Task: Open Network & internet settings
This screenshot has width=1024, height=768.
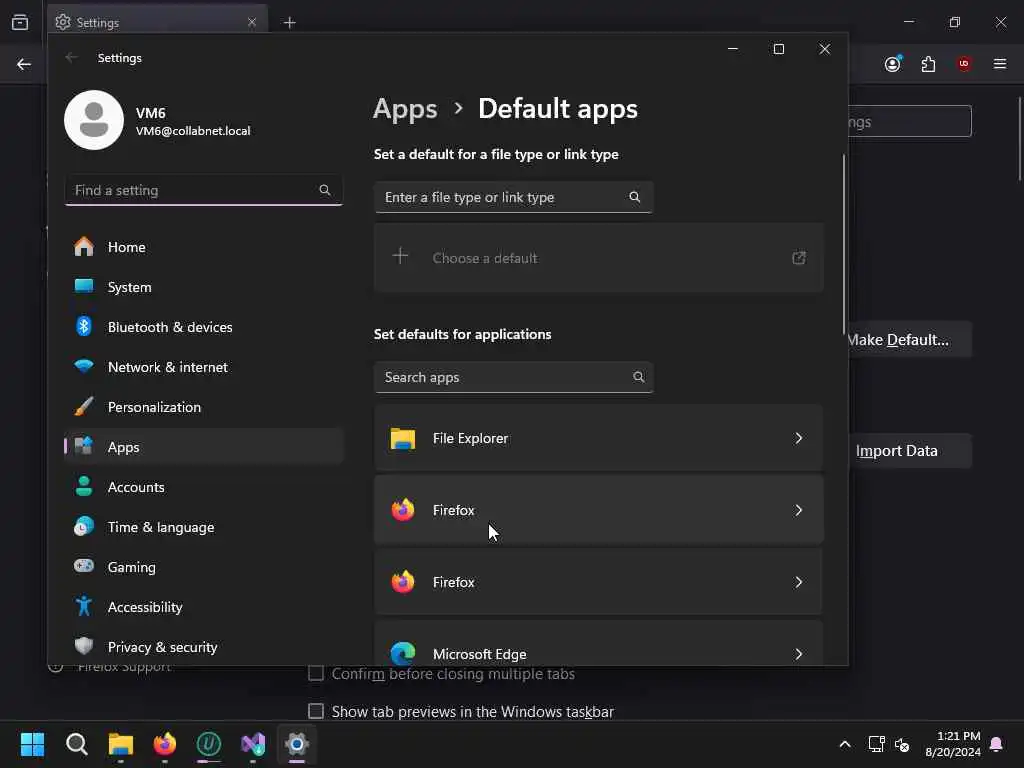Action: click(x=204, y=367)
